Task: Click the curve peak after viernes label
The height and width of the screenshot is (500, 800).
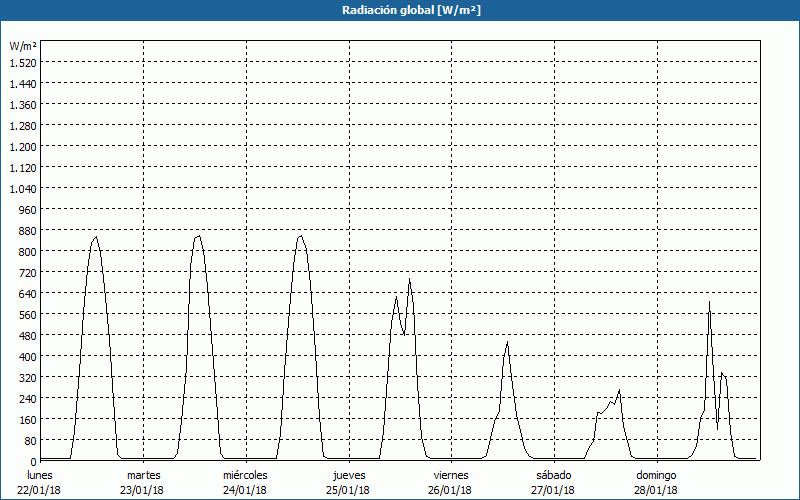Action: pos(507,343)
